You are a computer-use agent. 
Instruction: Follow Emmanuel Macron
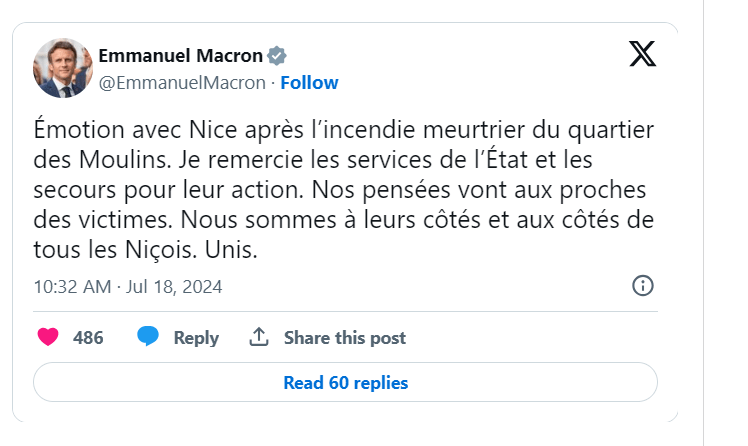[x=309, y=82]
